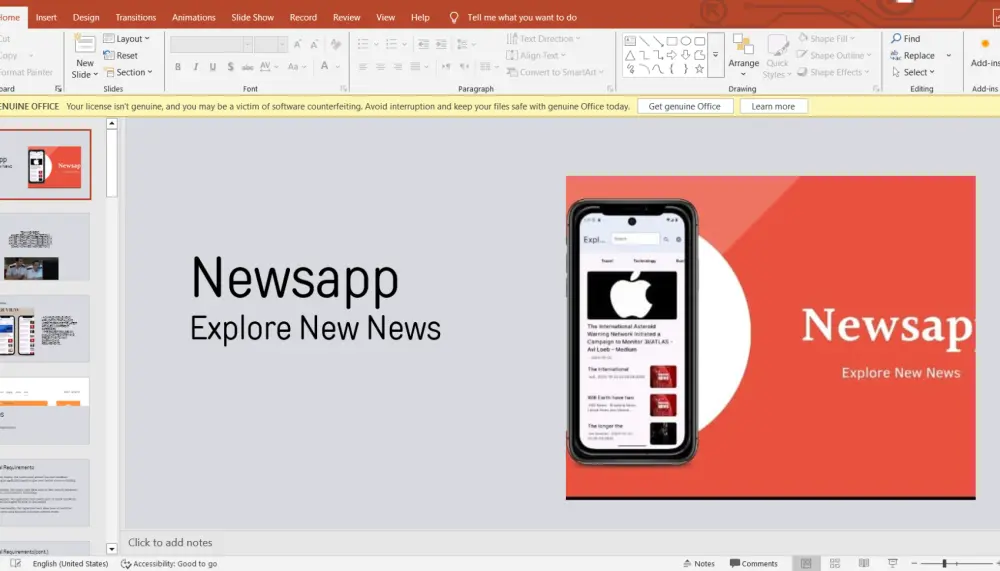The width and height of the screenshot is (1000, 571).
Task: Increase font size
Action: [x=297, y=44]
